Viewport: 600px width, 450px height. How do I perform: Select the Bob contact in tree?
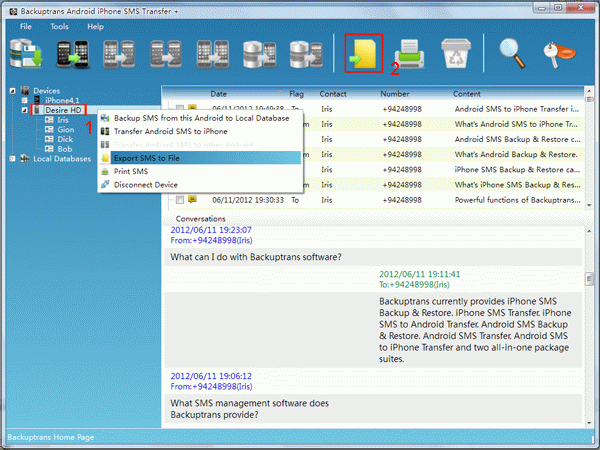[x=65, y=148]
